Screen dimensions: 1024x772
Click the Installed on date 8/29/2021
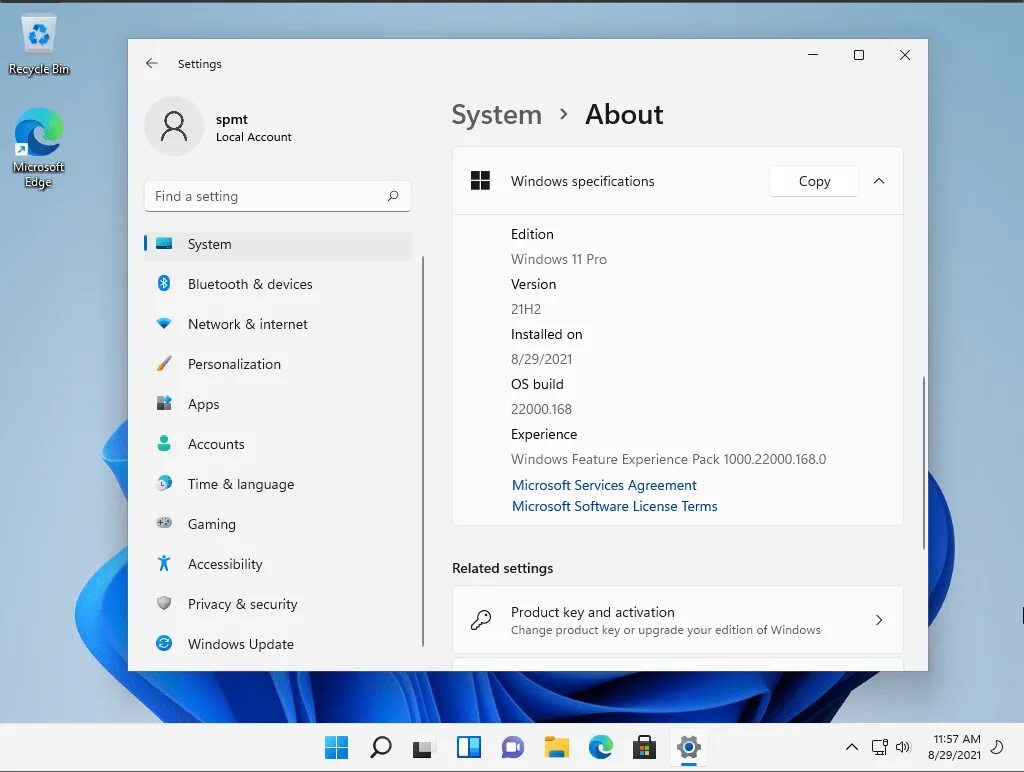[541, 359]
